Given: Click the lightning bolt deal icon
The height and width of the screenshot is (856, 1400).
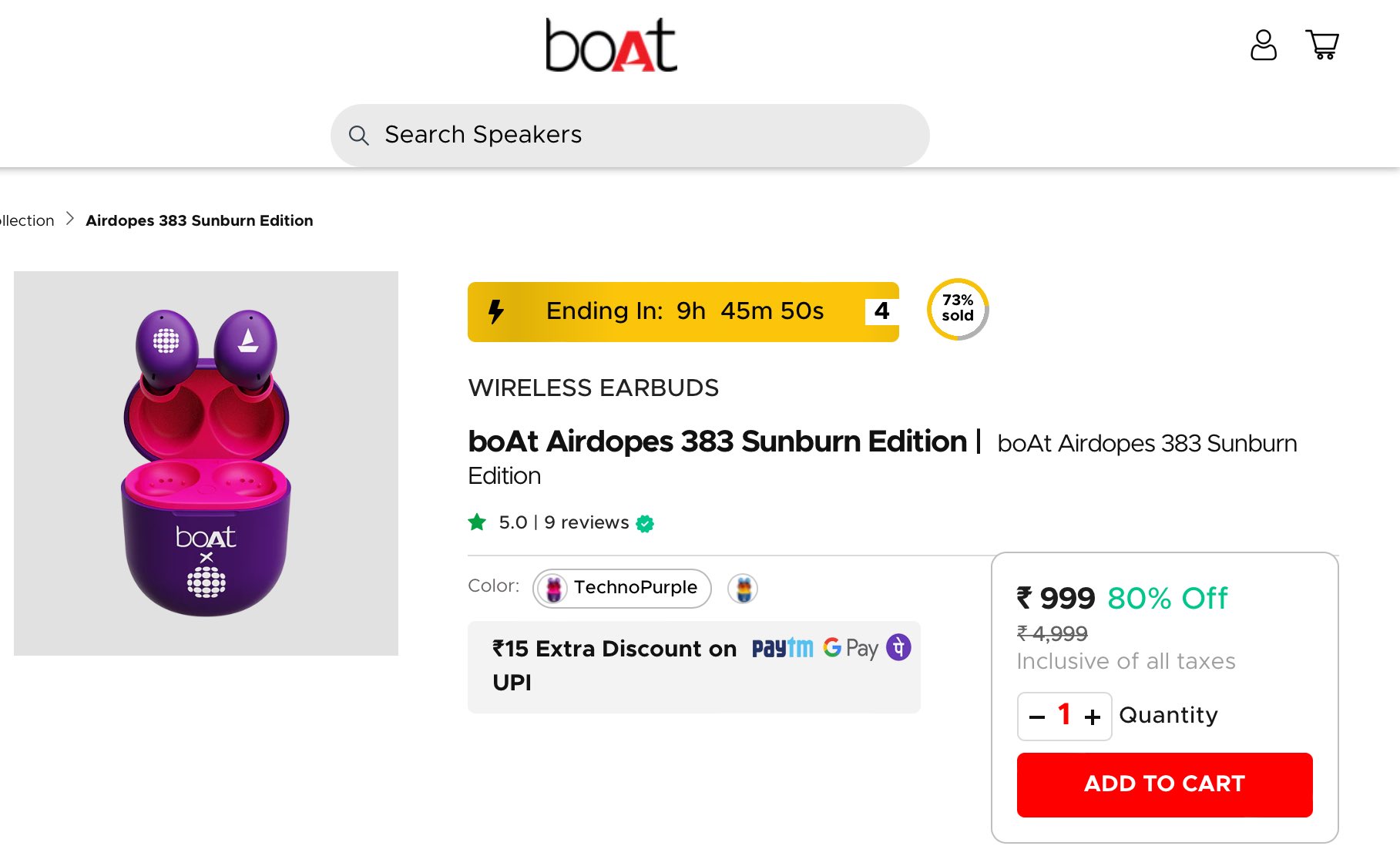Looking at the screenshot, I should [496, 311].
